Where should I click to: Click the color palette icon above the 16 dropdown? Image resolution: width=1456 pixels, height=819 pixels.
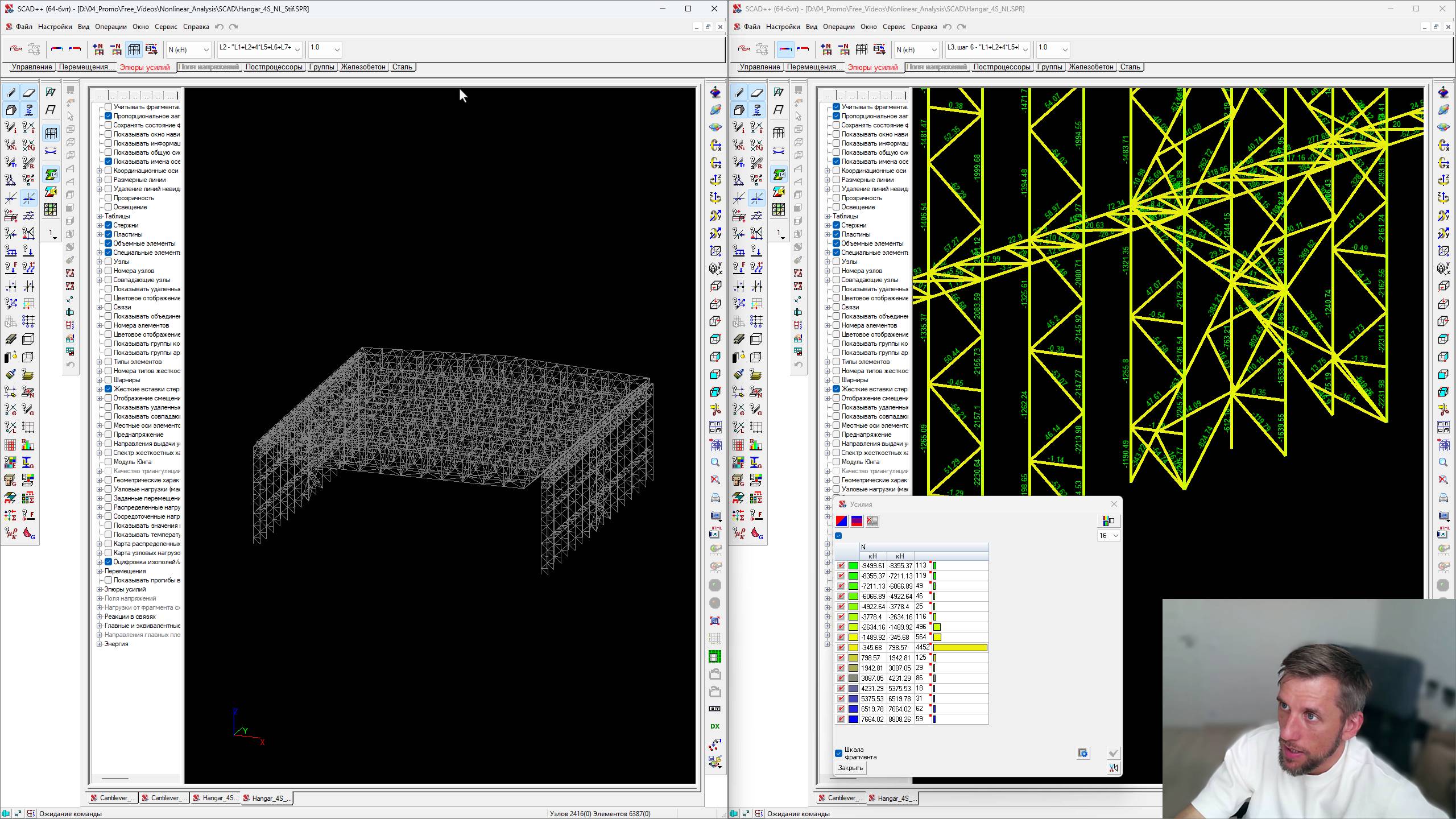[1108, 521]
